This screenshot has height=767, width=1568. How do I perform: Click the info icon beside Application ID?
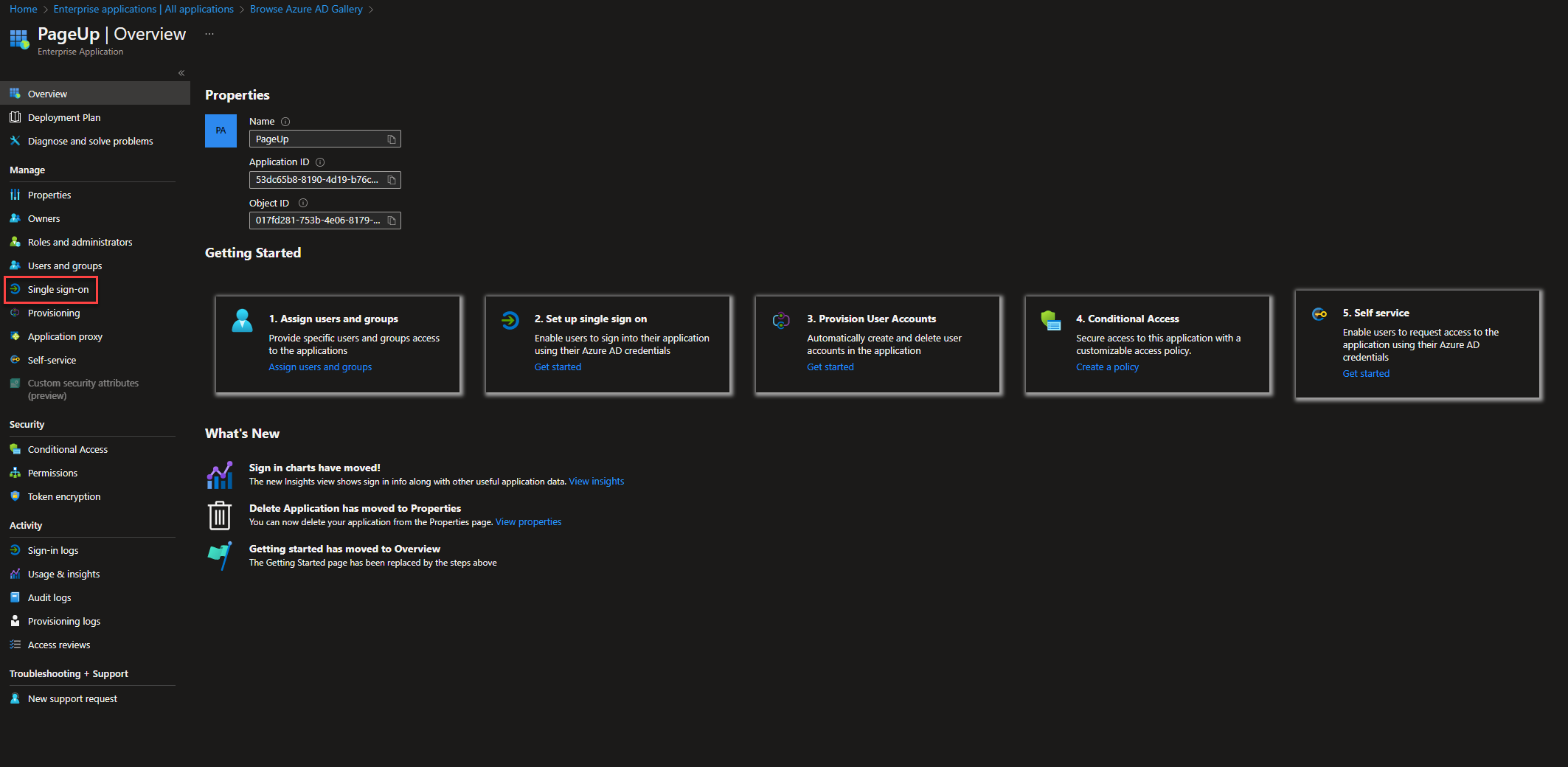(x=320, y=162)
